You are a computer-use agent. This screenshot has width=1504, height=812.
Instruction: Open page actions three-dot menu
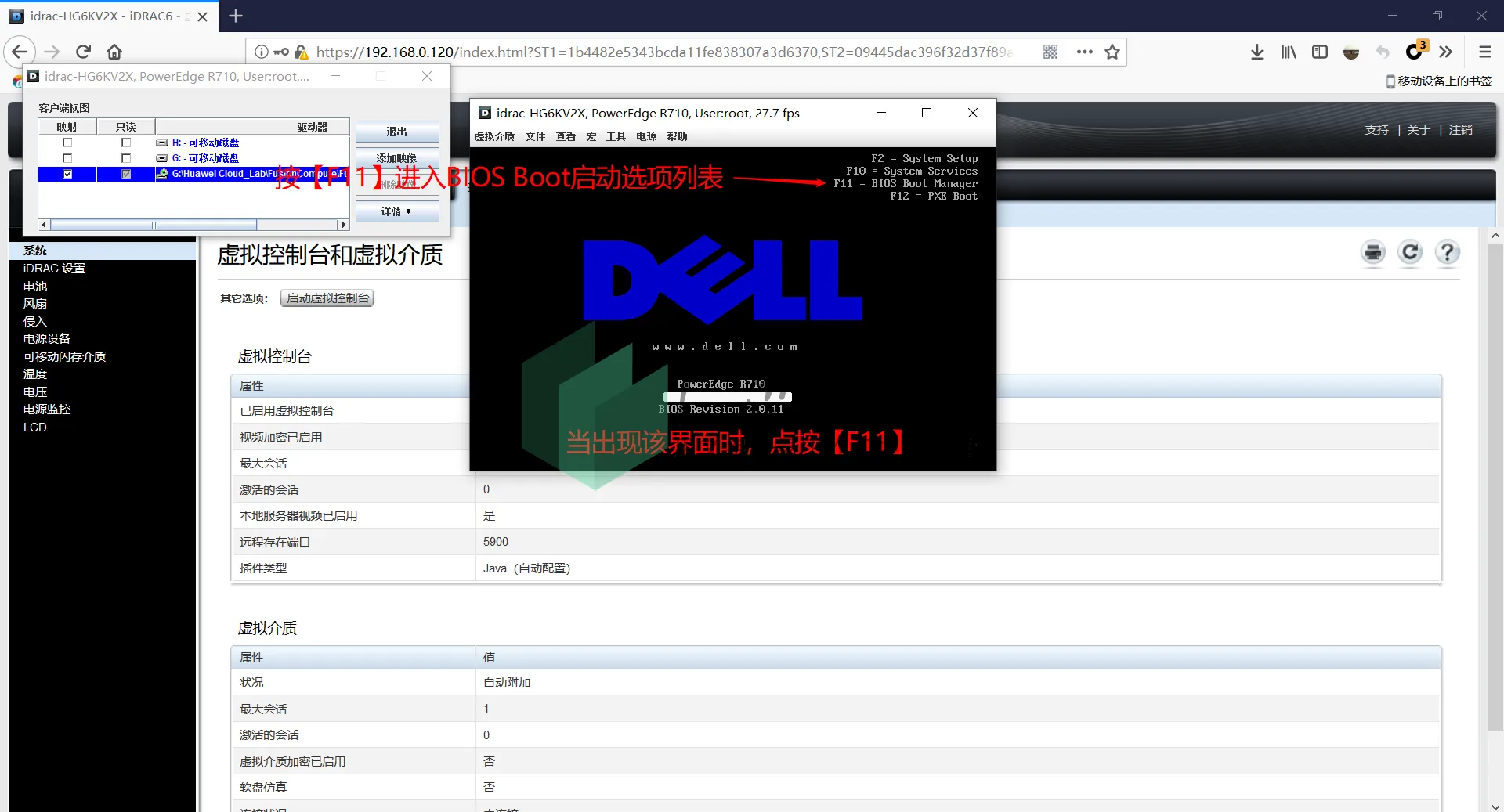coord(1084,52)
